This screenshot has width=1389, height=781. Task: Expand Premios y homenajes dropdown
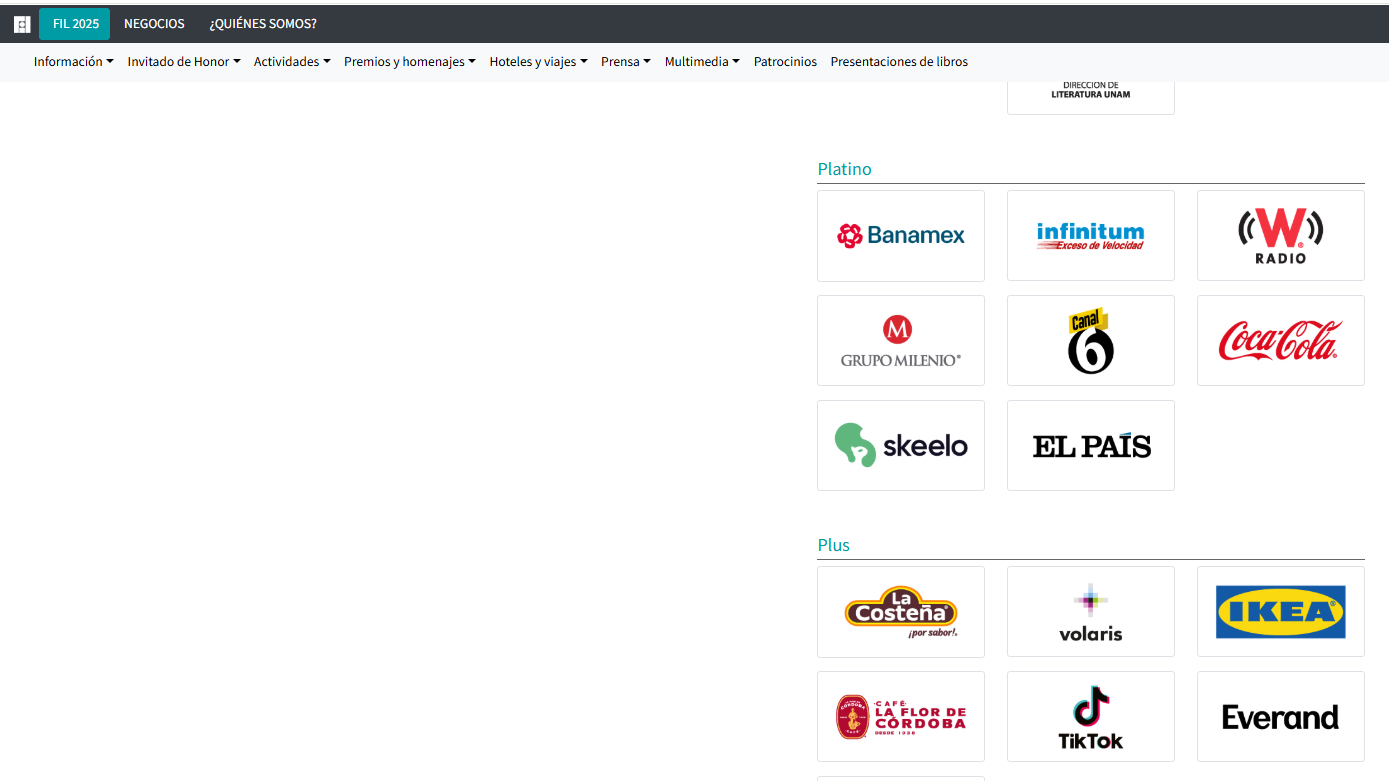(x=410, y=62)
